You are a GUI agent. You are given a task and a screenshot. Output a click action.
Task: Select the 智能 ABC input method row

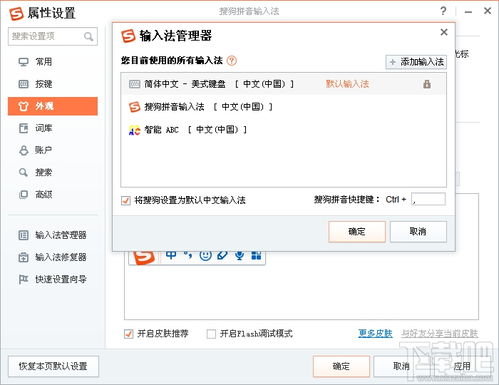[x=283, y=129]
